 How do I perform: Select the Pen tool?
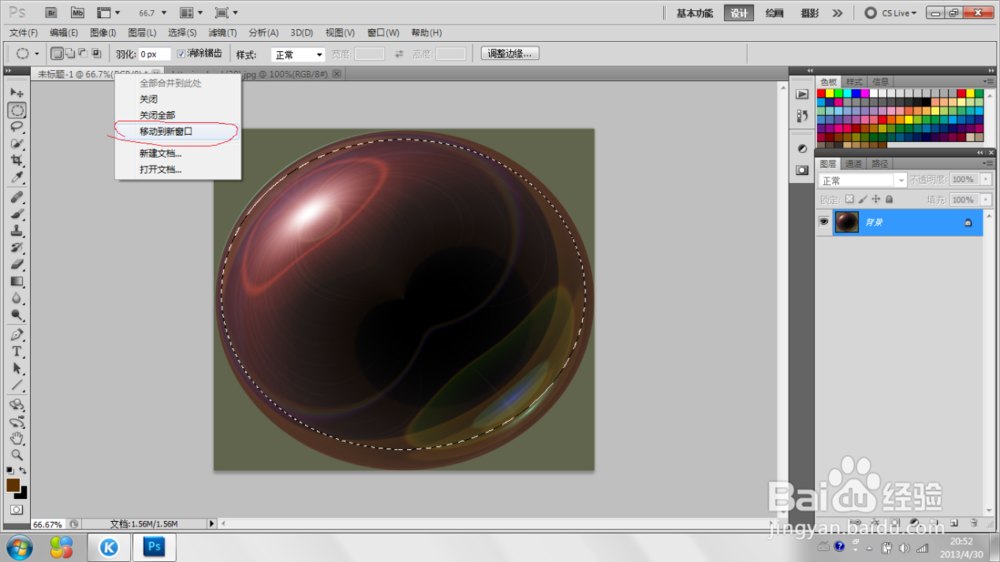pyautogui.click(x=17, y=335)
